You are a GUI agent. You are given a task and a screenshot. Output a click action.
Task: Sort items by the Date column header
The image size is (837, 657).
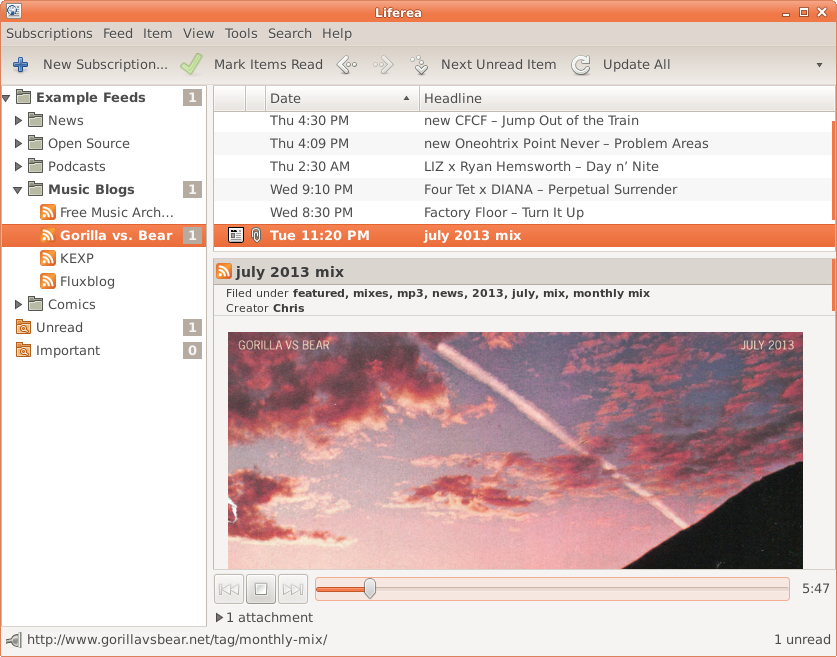(340, 98)
